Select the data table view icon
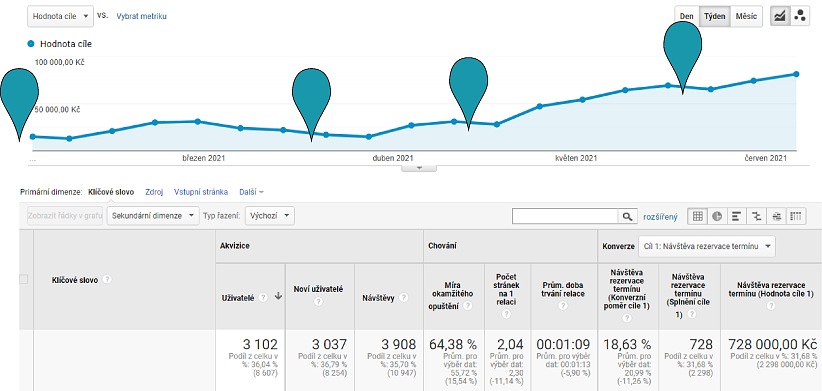The image size is (822, 391). pyautogui.click(x=698, y=216)
